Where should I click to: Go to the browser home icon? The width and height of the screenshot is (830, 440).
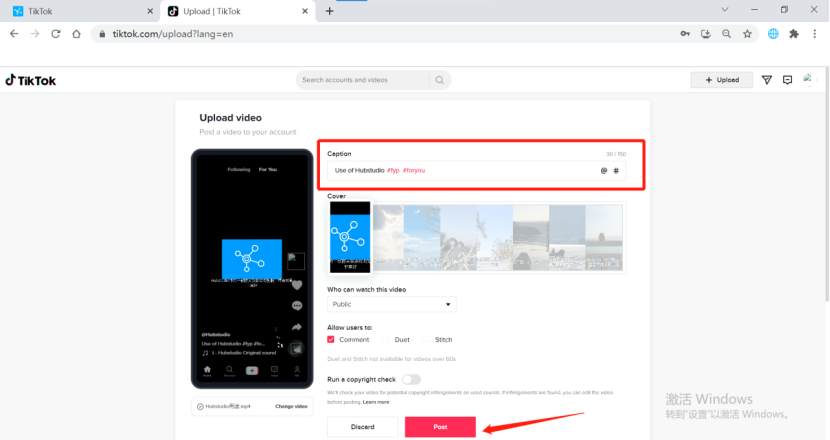pyautogui.click(x=76, y=34)
